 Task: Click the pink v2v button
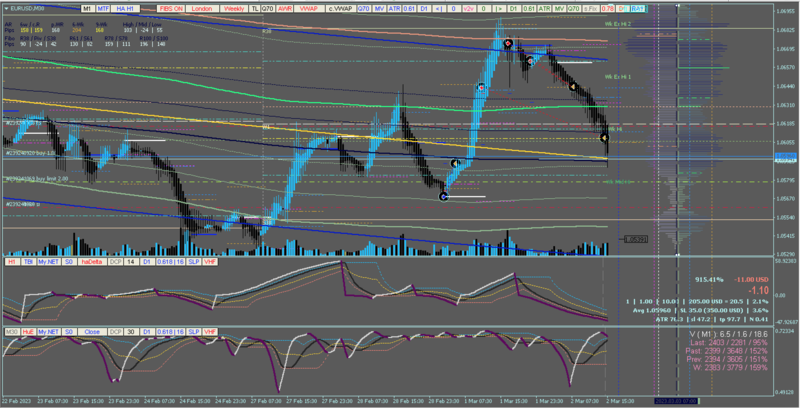pyautogui.click(x=468, y=9)
